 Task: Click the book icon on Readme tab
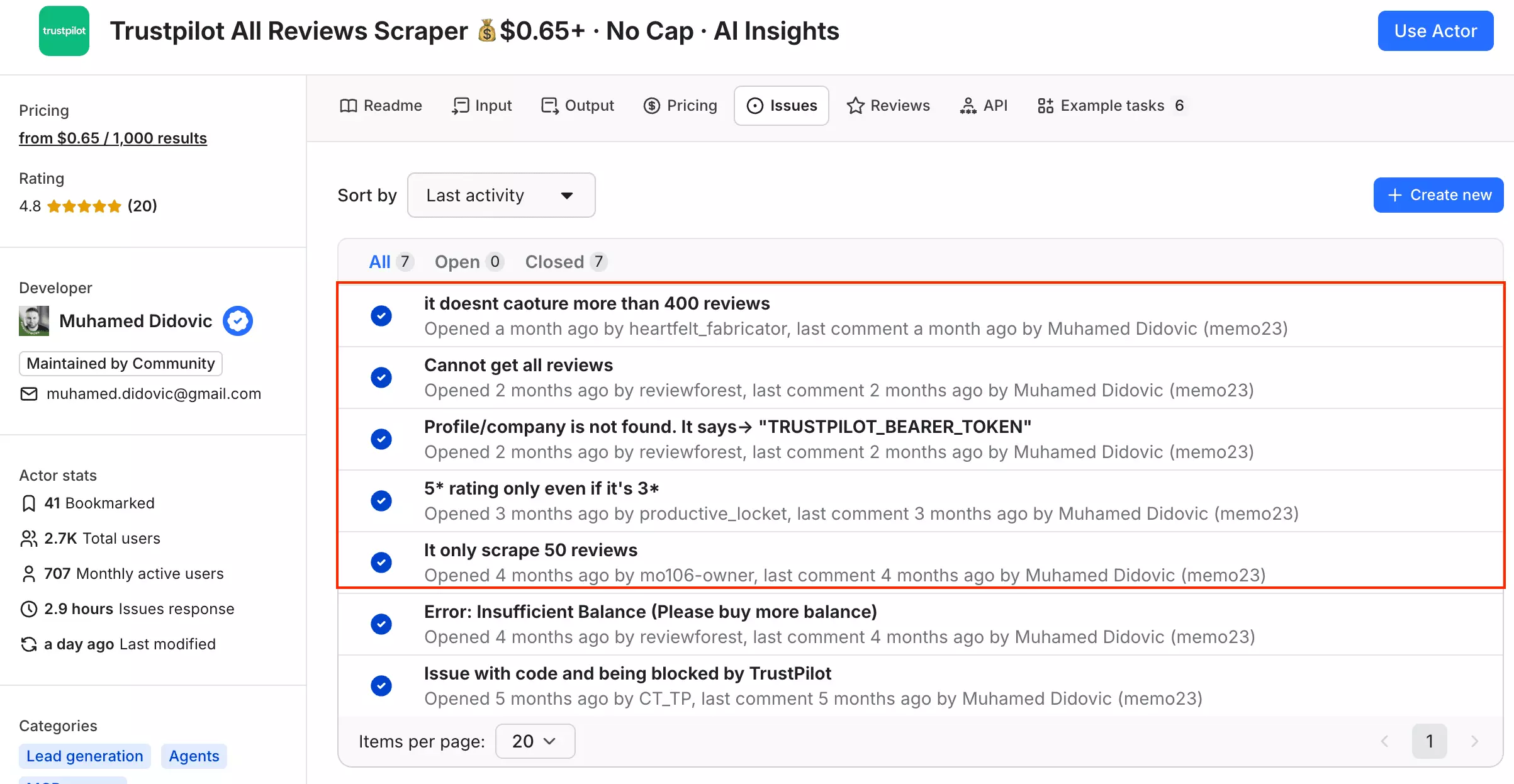pos(348,106)
